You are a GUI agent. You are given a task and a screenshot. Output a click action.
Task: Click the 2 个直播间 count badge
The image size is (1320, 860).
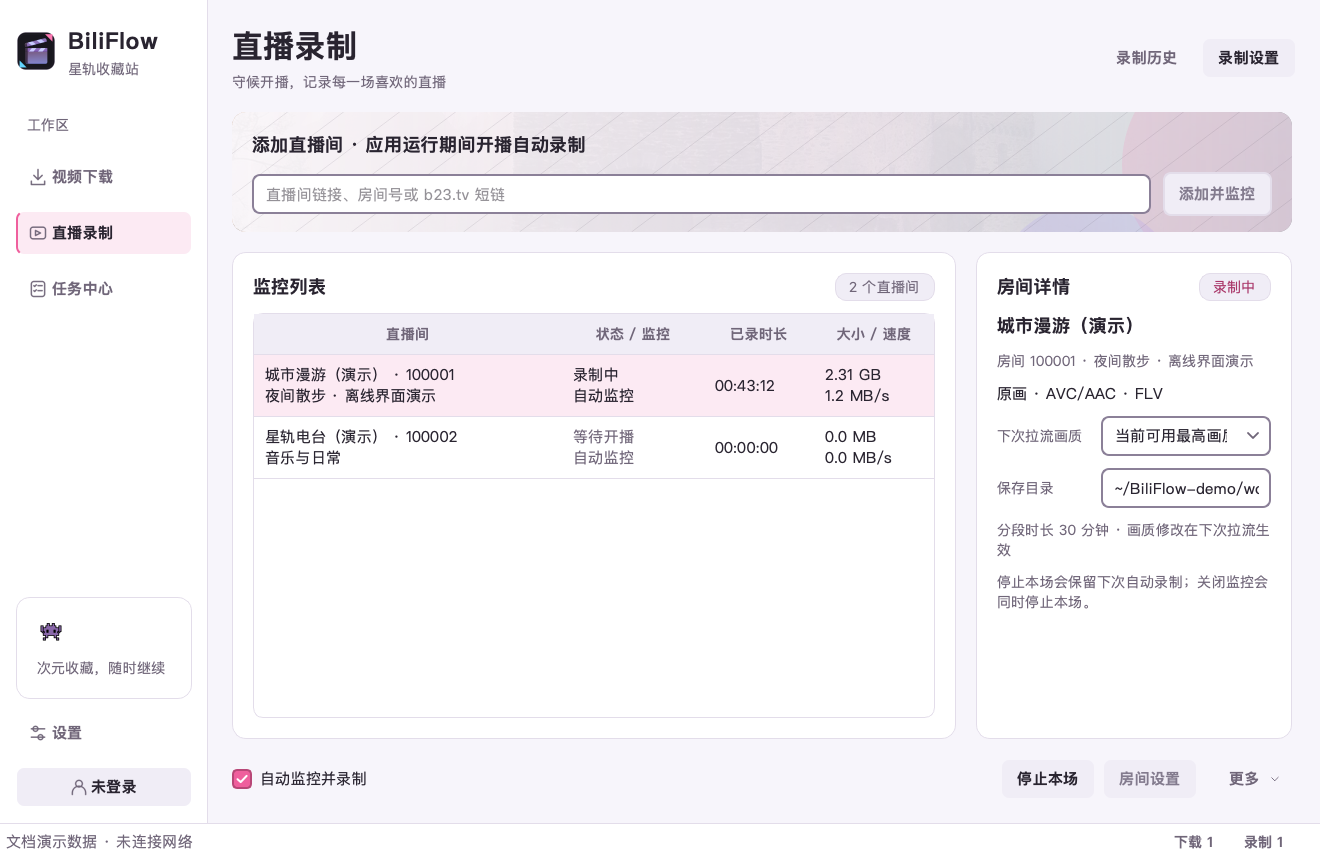(x=884, y=287)
